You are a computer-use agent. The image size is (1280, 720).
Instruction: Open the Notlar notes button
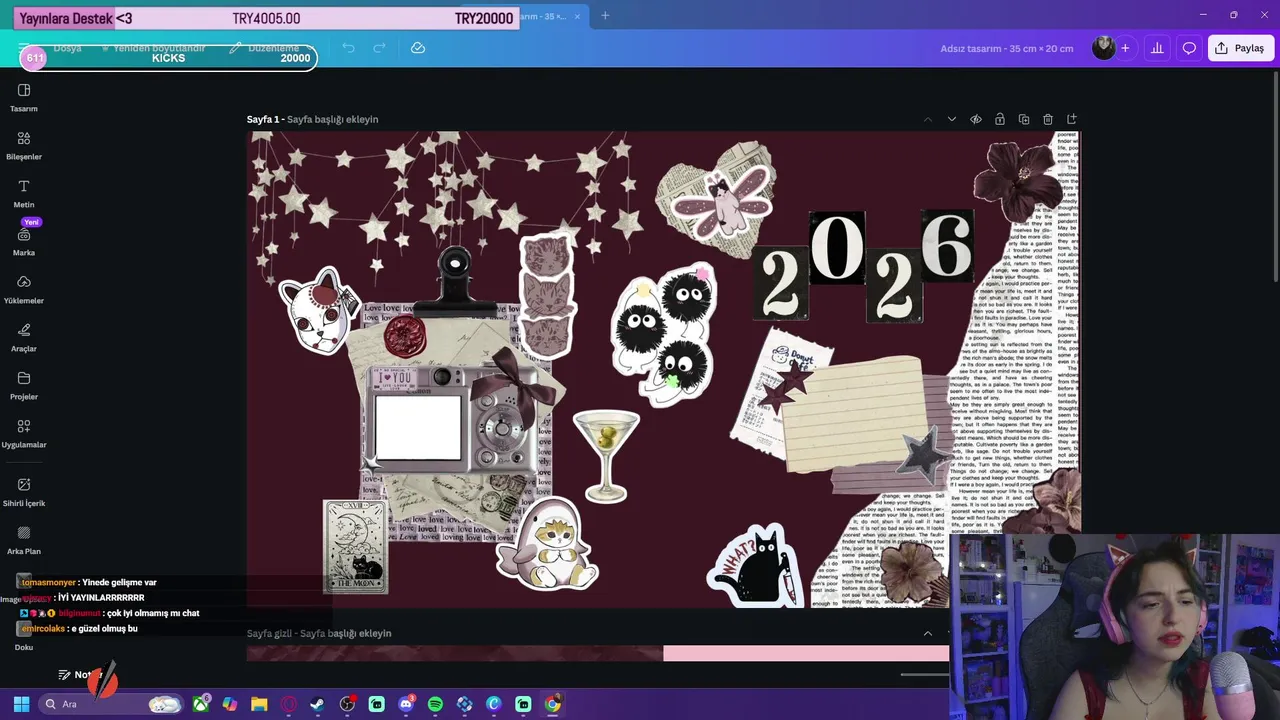[80, 675]
